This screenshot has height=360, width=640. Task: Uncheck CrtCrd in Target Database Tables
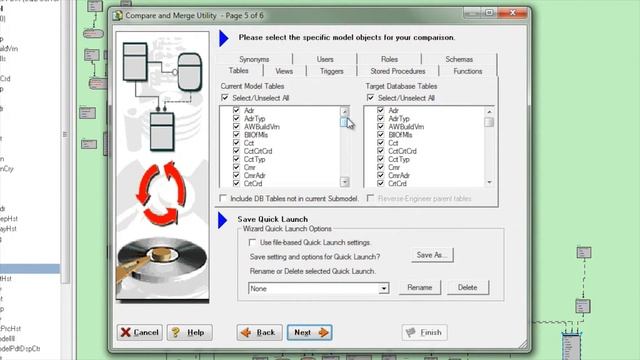(x=380, y=184)
